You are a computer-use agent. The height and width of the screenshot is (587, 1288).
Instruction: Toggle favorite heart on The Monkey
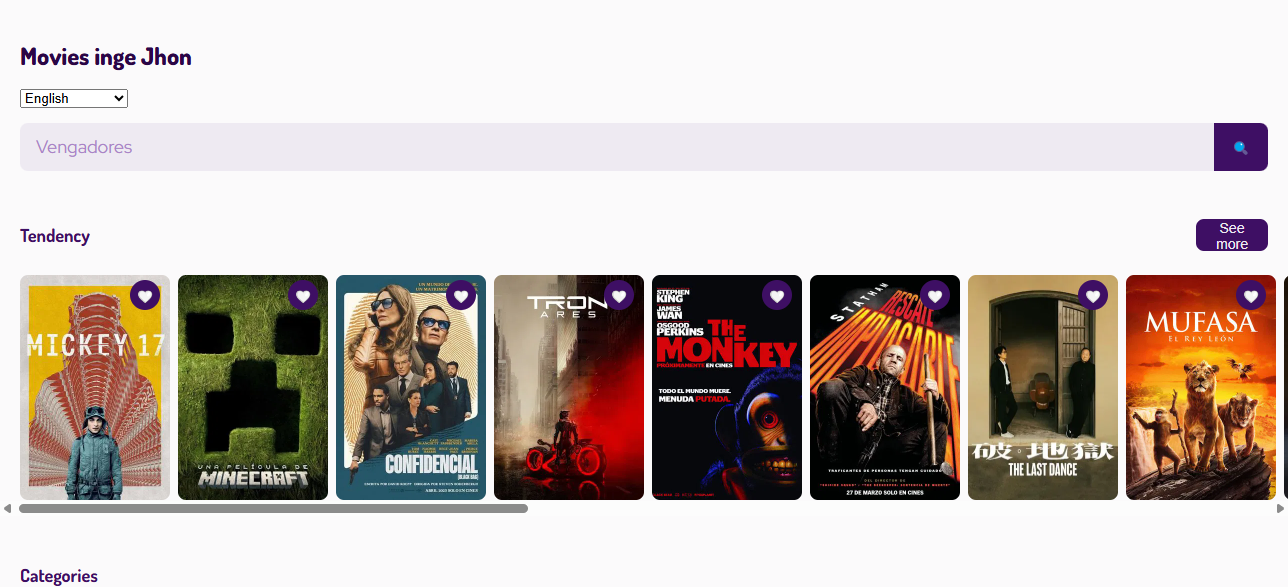777,295
